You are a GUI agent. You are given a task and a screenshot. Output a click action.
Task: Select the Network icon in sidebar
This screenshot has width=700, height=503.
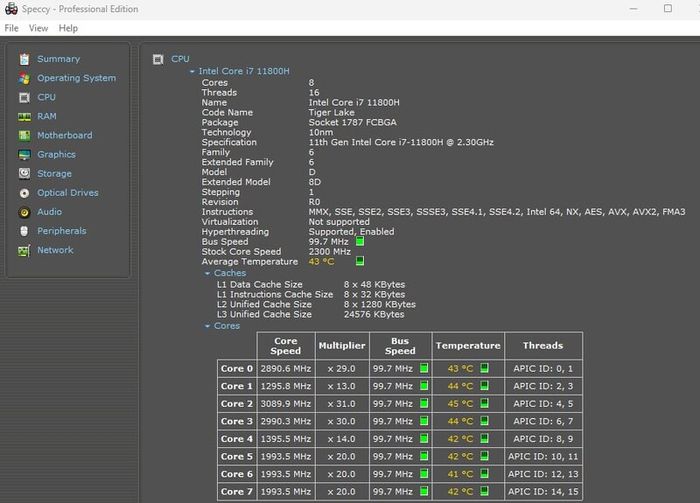click(24, 250)
